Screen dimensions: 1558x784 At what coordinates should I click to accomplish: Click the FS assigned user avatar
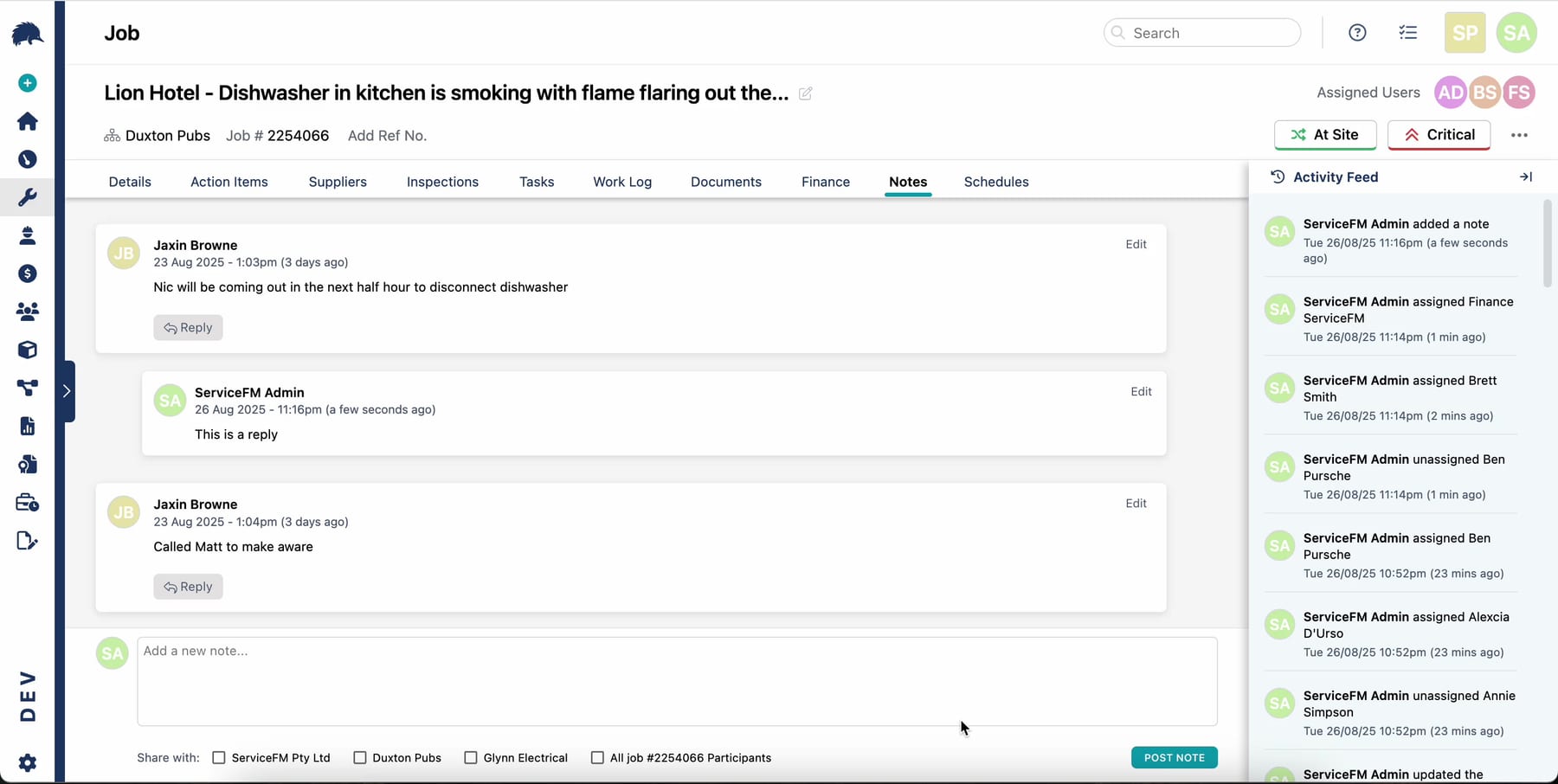click(1518, 93)
